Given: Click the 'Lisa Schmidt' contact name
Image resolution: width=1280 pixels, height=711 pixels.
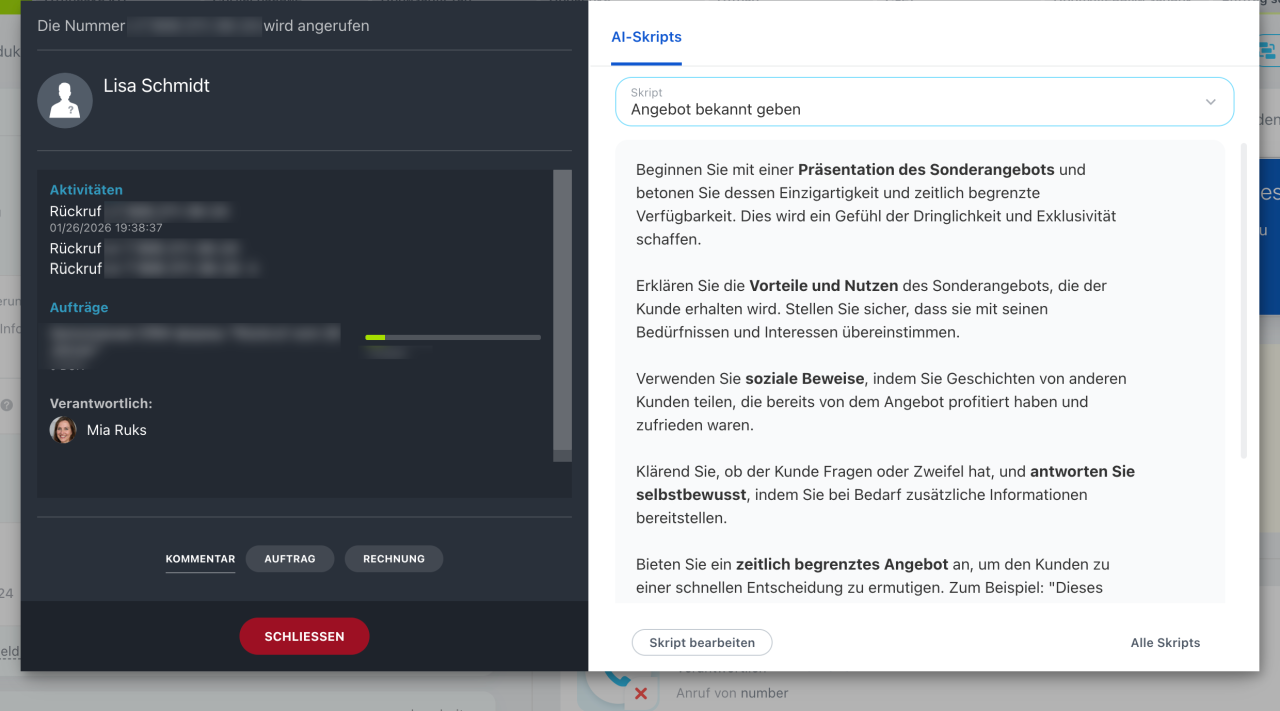Looking at the screenshot, I should click(157, 86).
